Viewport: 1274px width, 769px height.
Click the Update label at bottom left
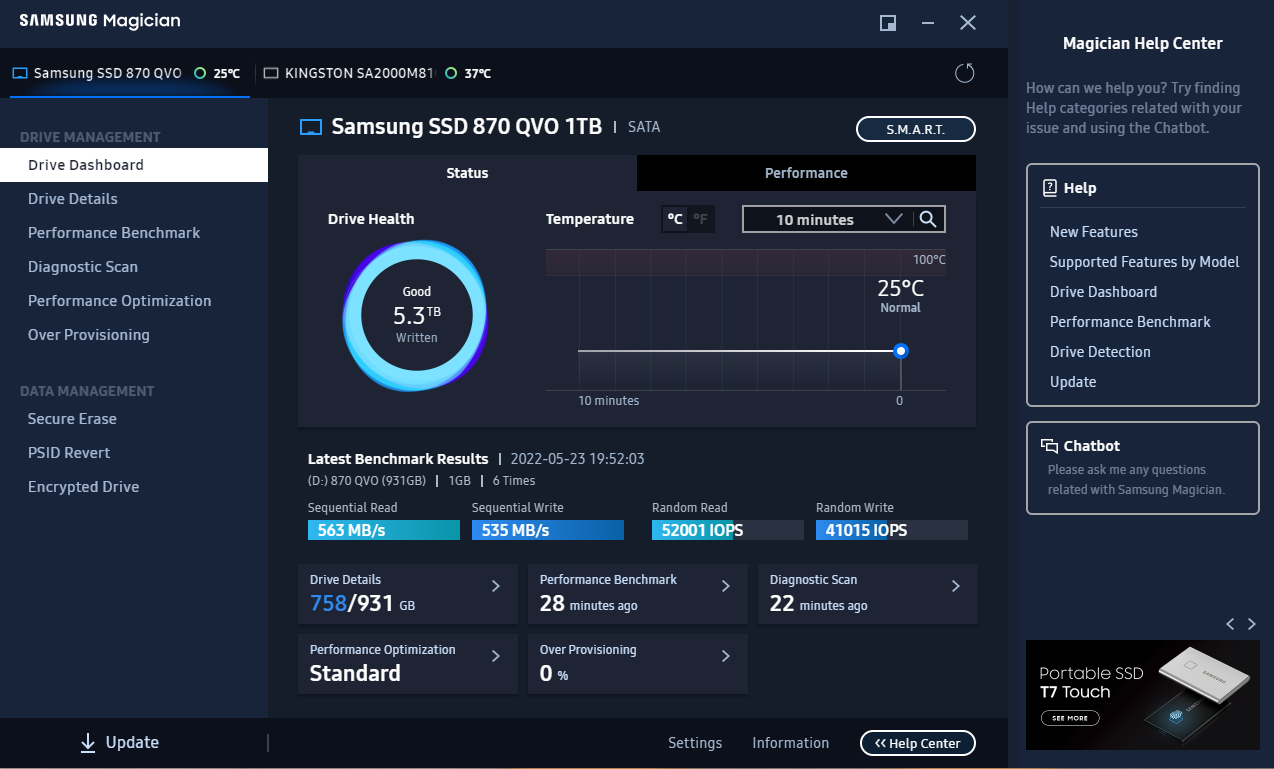[132, 742]
